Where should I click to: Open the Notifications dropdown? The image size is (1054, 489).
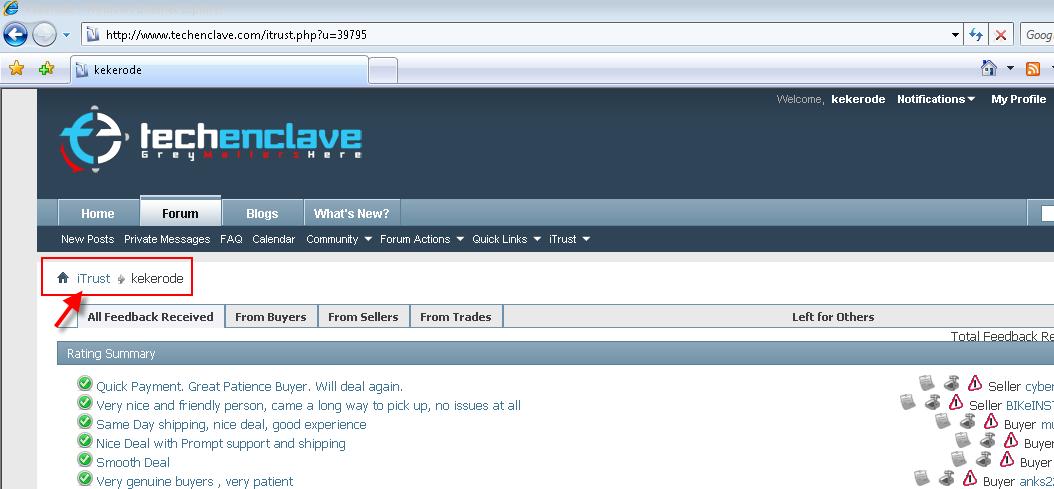coord(936,99)
